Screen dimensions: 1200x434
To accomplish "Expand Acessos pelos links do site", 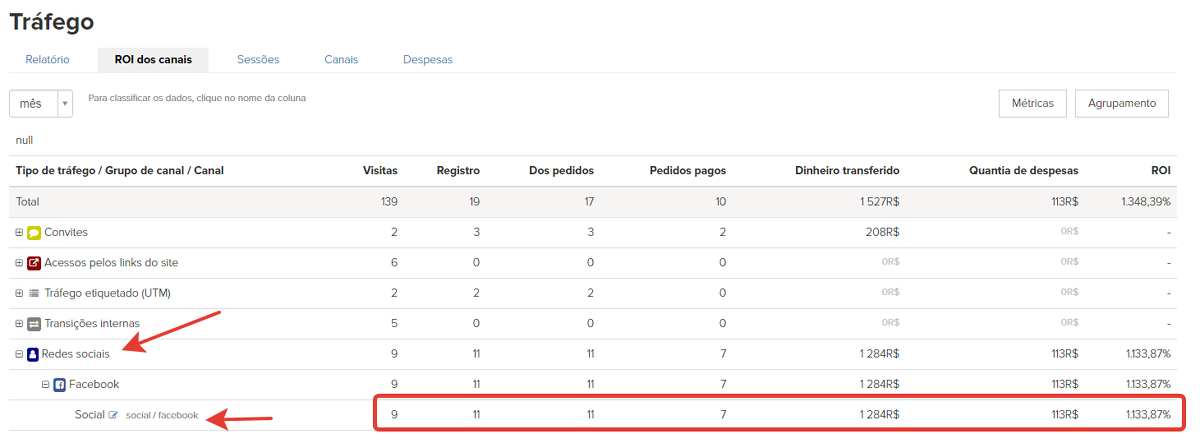I will pyautogui.click(x=19, y=263).
